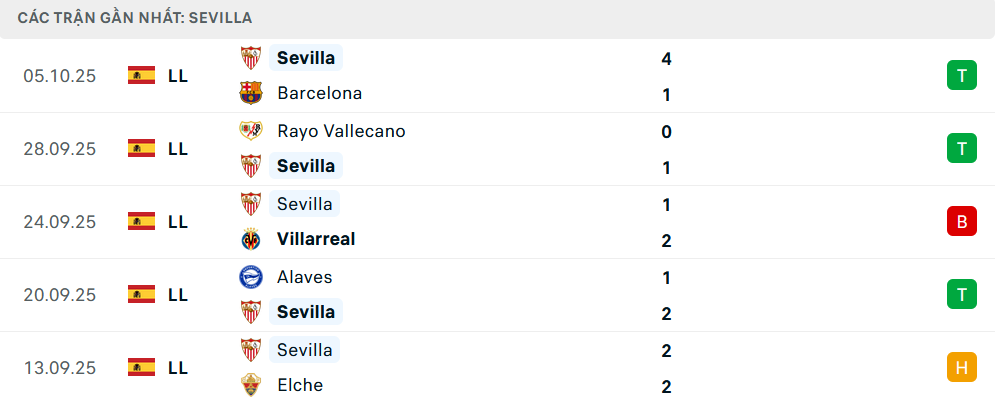Click the Alaves blue crest icon
Image resolution: width=997 pixels, height=403 pixels.
tap(250, 277)
